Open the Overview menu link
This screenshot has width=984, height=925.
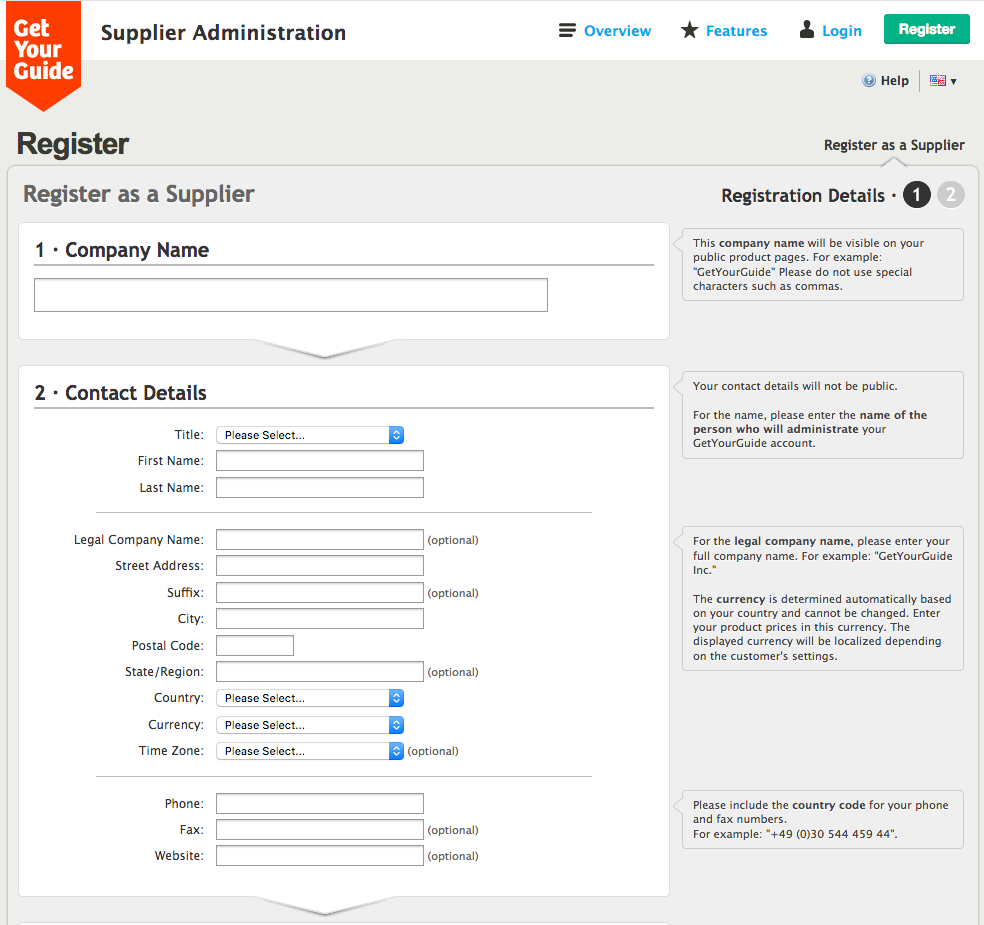pos(617,31)
